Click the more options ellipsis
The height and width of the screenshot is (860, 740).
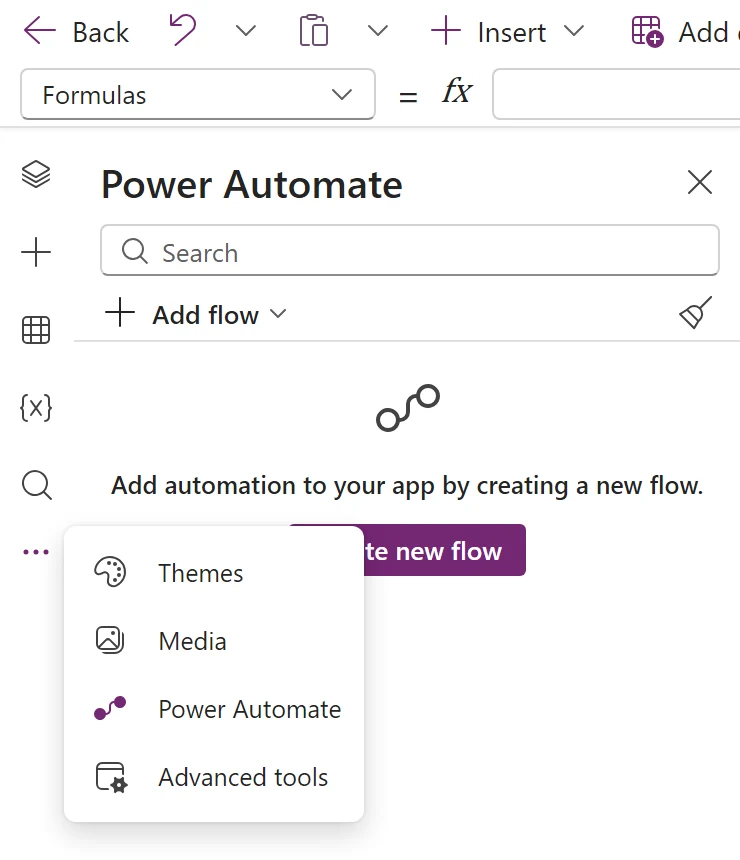pyautogui.click(x=36, y=552)
